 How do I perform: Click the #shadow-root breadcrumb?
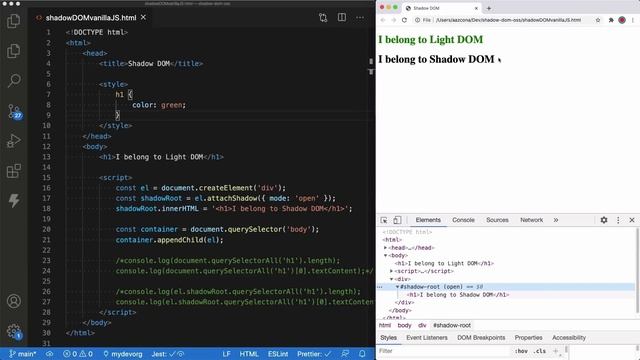(x=452, y=325)
